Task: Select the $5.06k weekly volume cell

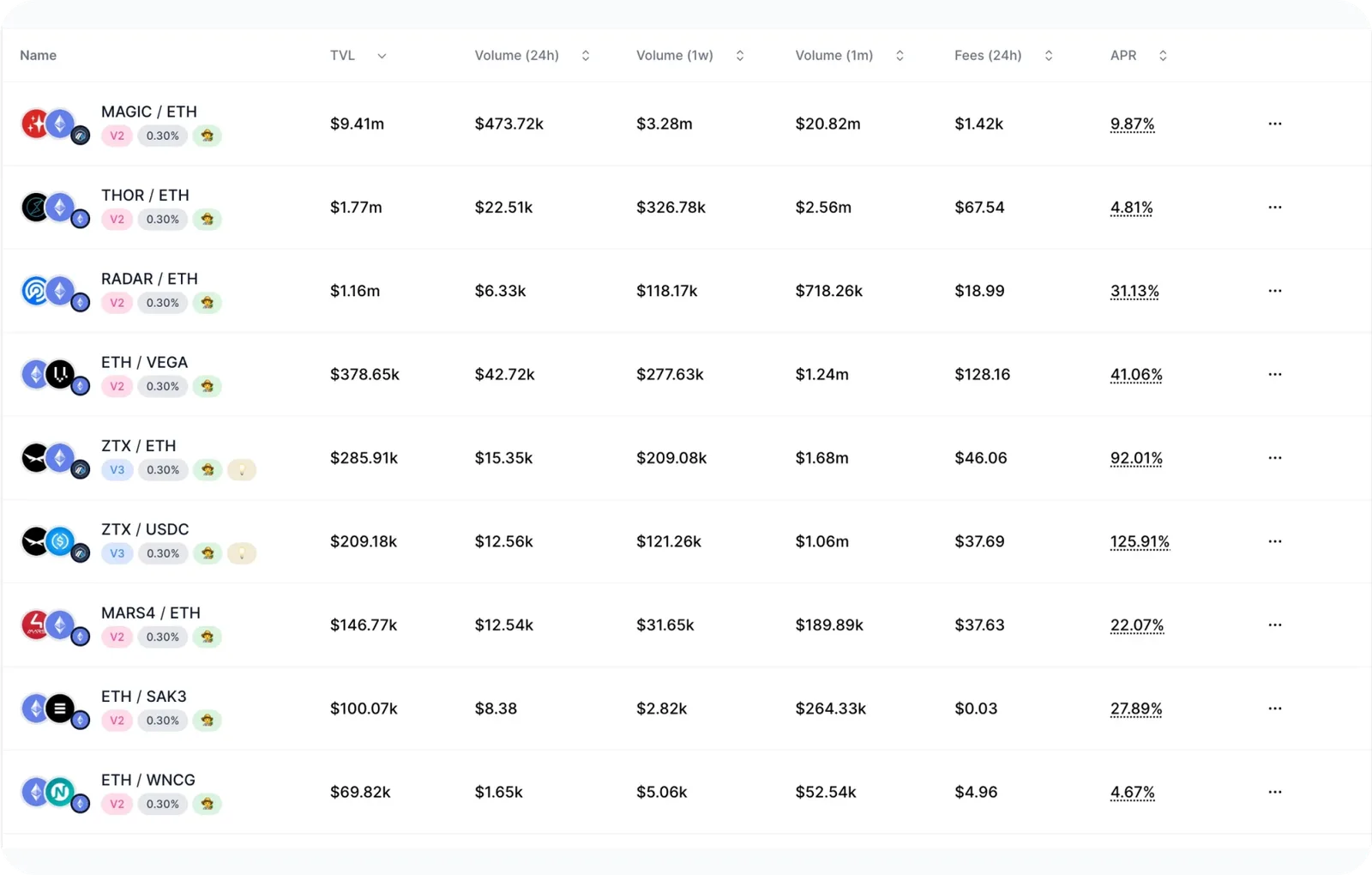Action: click(662, 792)
